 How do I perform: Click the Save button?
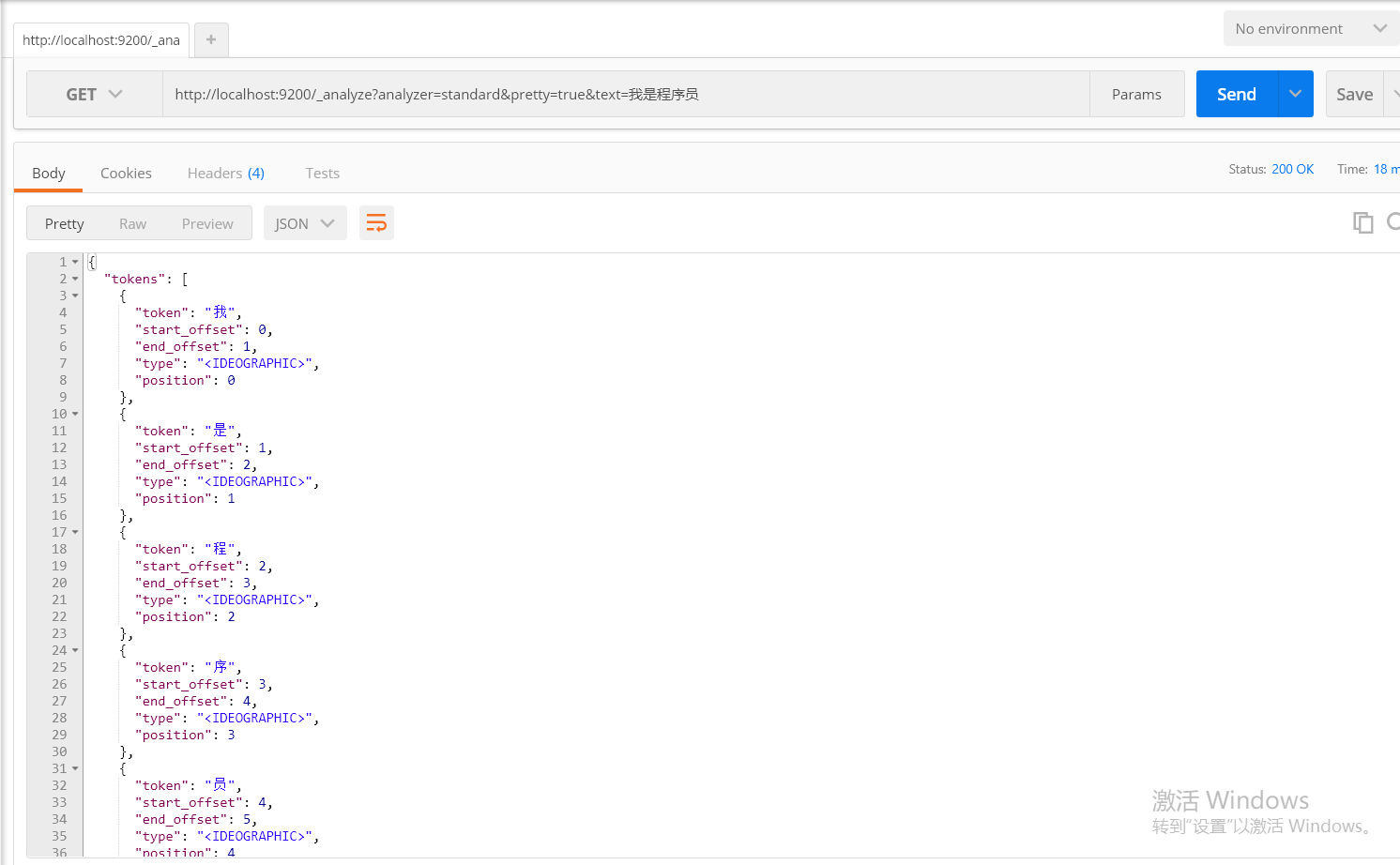click(x=1354, y=94)
